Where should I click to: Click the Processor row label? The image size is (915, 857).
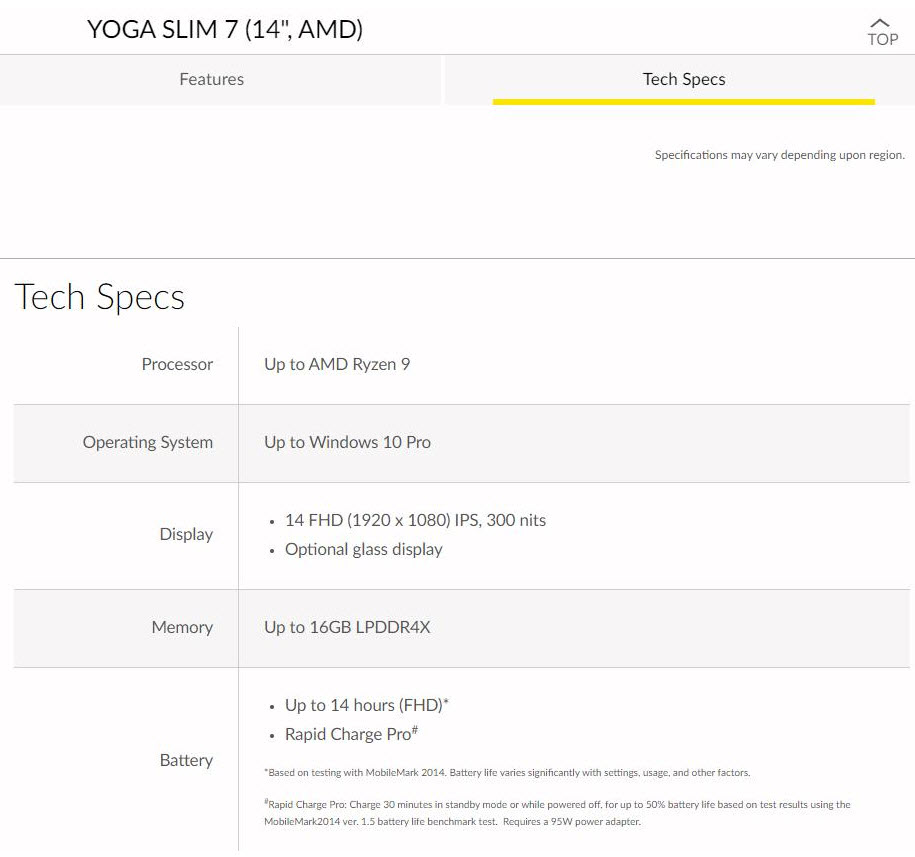tap(177, 365)
